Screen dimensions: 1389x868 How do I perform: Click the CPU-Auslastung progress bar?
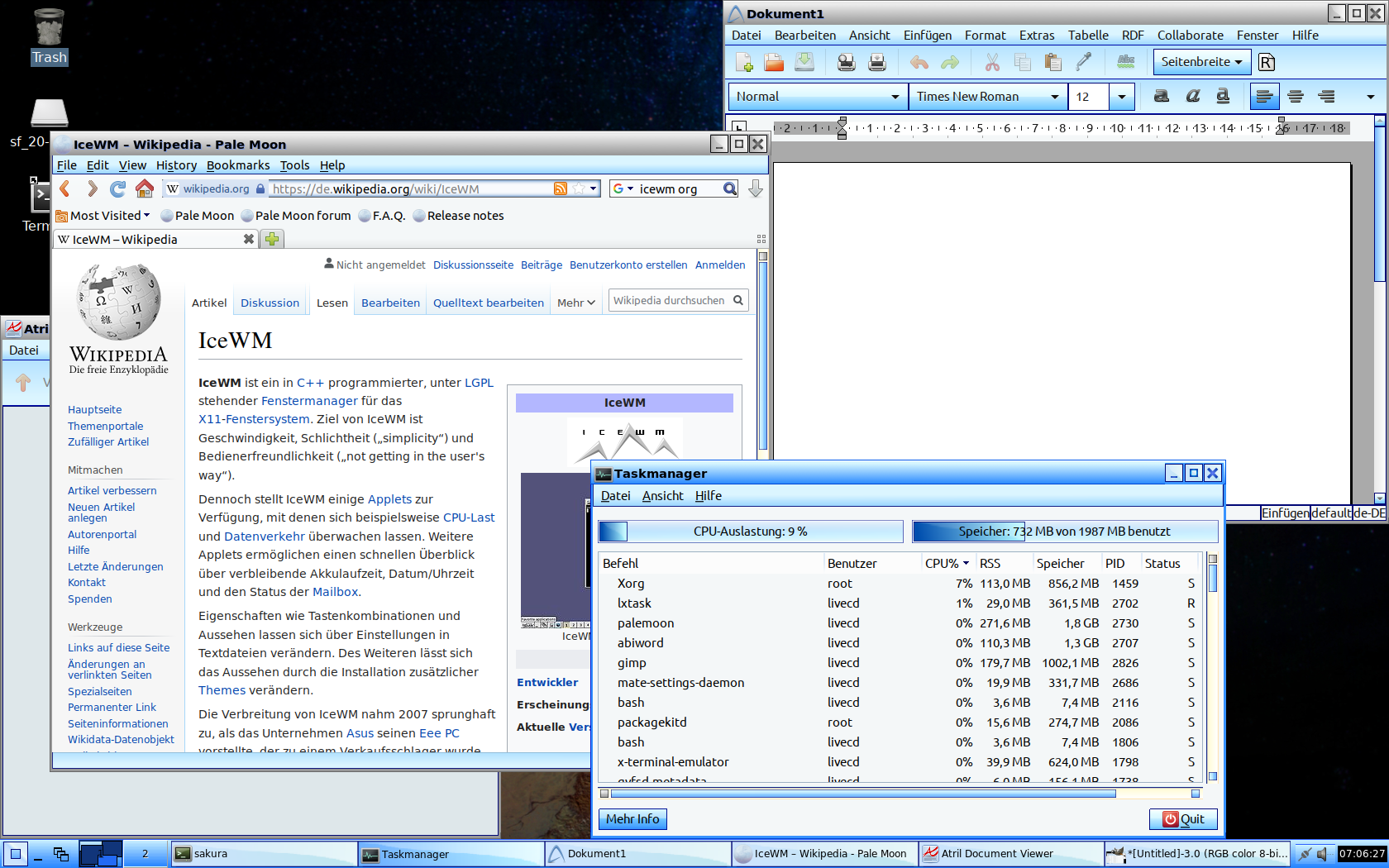pos(751,532)
